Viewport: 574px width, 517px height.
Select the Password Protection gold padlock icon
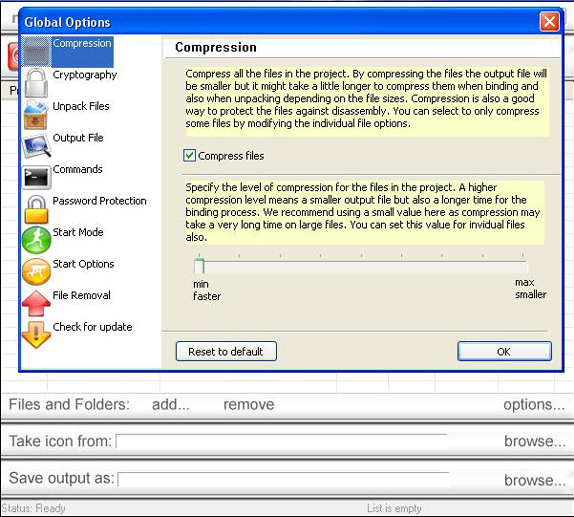[x=36, y=209]
